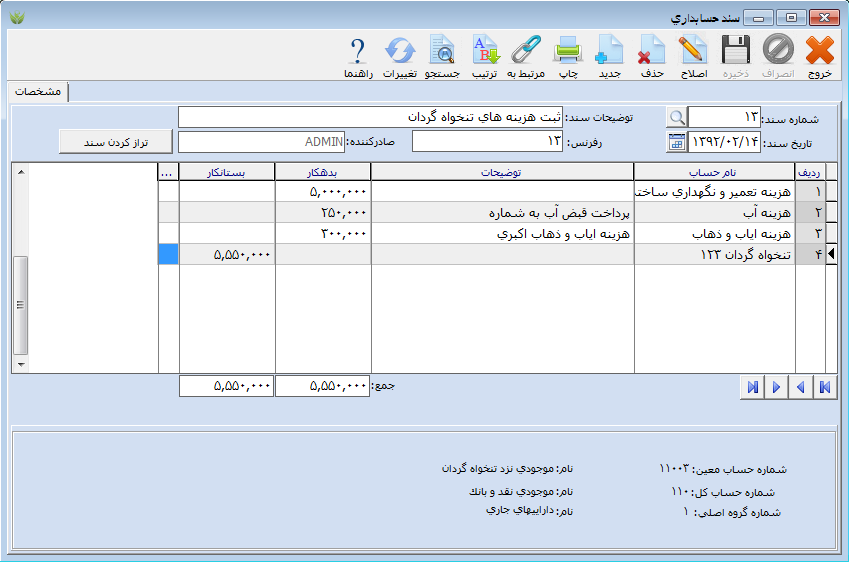Click magnifier icon beside voucher number field
The image size is (849, 562).
pyautogui.click(x=677, y=118)
